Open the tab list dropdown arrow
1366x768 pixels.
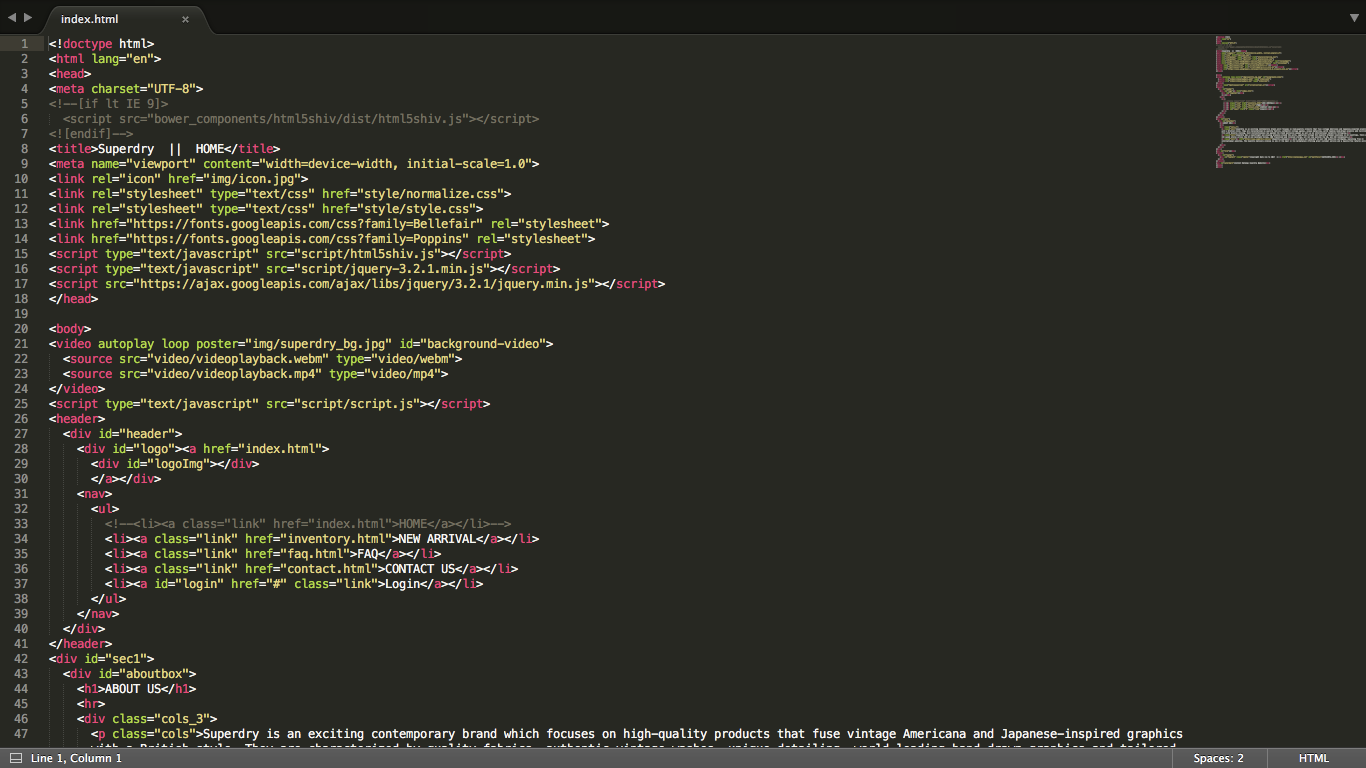[1352, 18]
